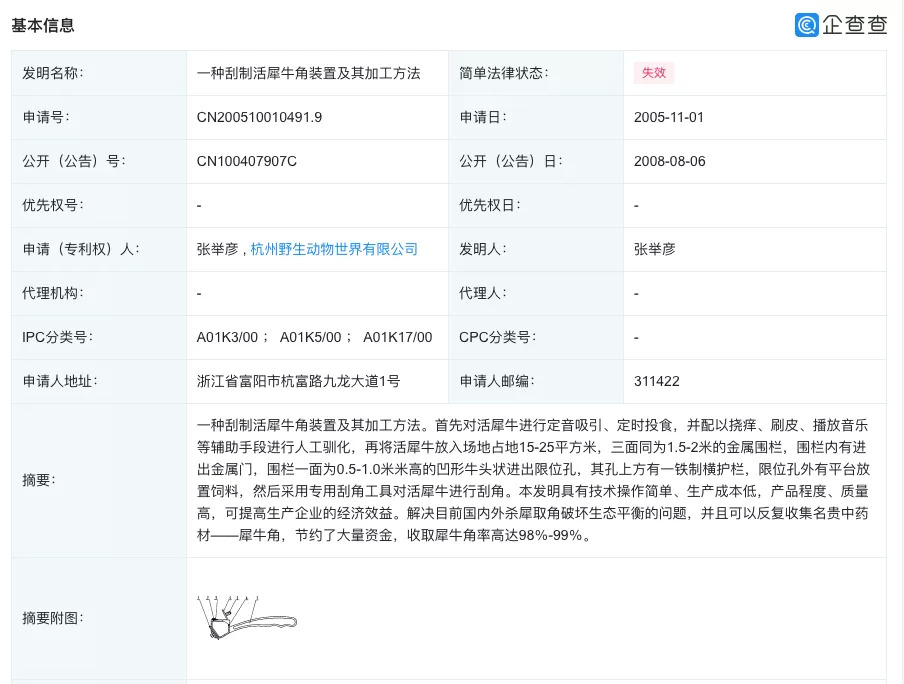This screenshot has width=904, height=684.
Task: Select publication number CN100407907C
Action: click(x=247, y=161)
